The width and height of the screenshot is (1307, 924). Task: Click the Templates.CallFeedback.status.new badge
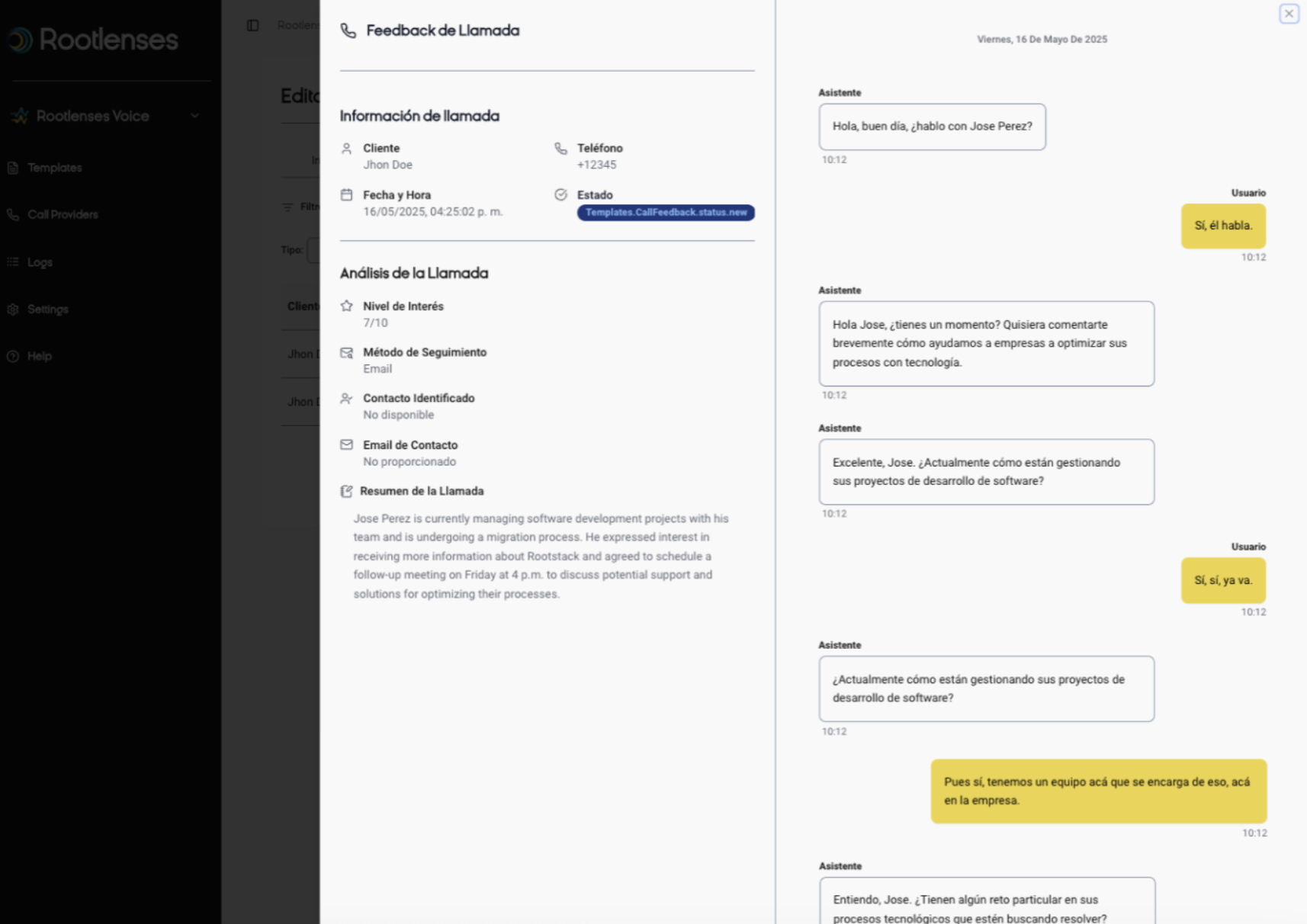click(x=666, y=213)
